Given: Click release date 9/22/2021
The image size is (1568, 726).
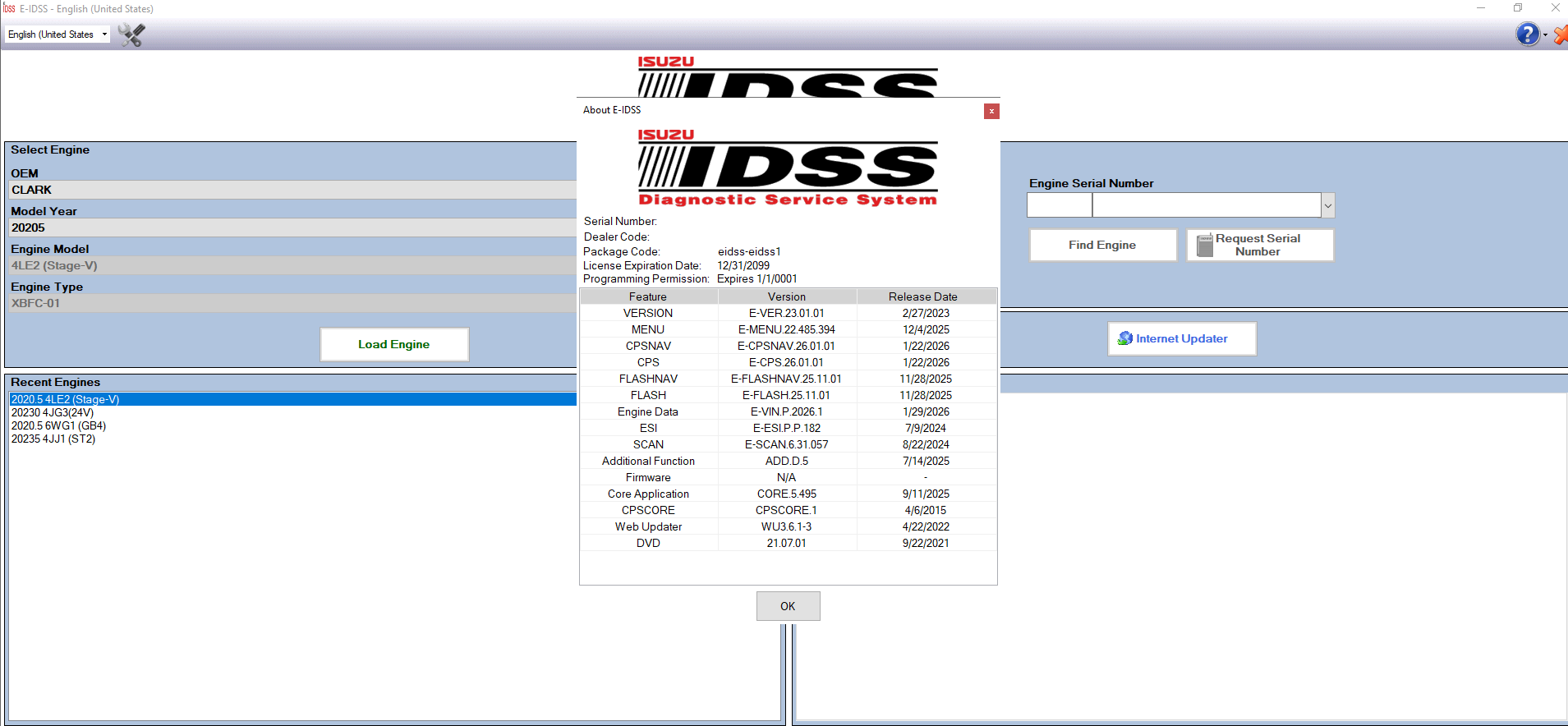Looking at the screenshot, I should [x=926, y=543].
